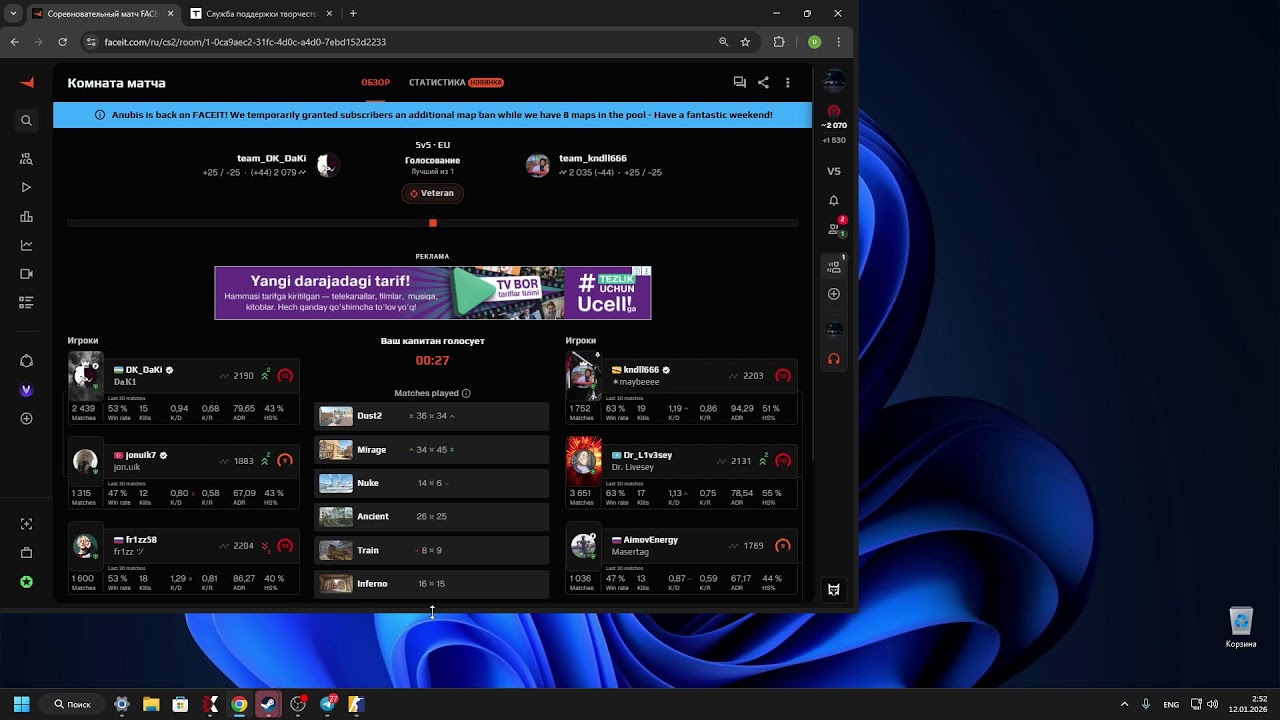Viewport: 1280px width, 720px height.
Task: Open the Windows Start menu
Action: click(x=21, y=704)
